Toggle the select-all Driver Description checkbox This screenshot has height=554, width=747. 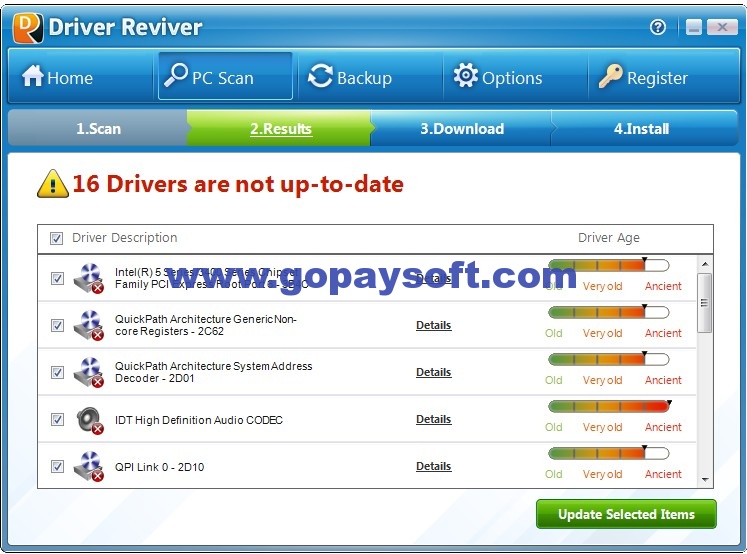[x=56, y=238]
